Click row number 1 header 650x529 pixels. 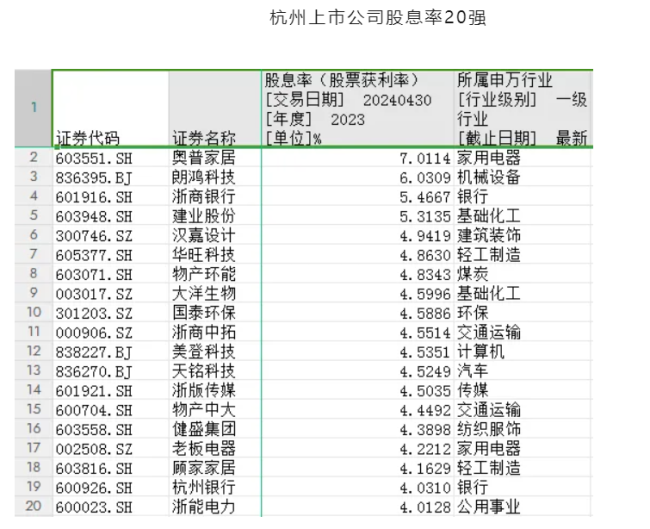coord(34,109)
